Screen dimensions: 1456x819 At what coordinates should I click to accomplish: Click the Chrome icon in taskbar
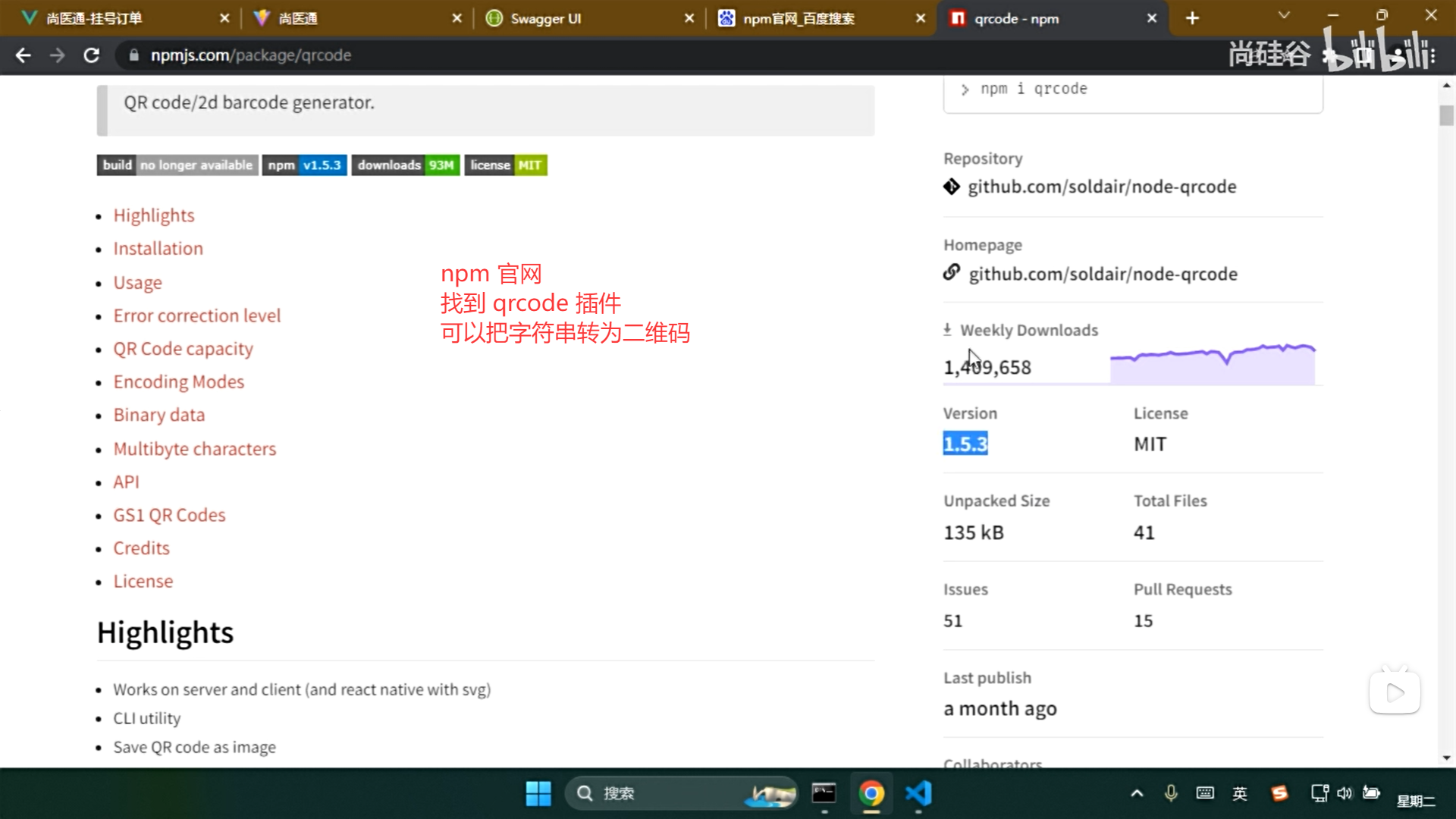coord(871,793)
